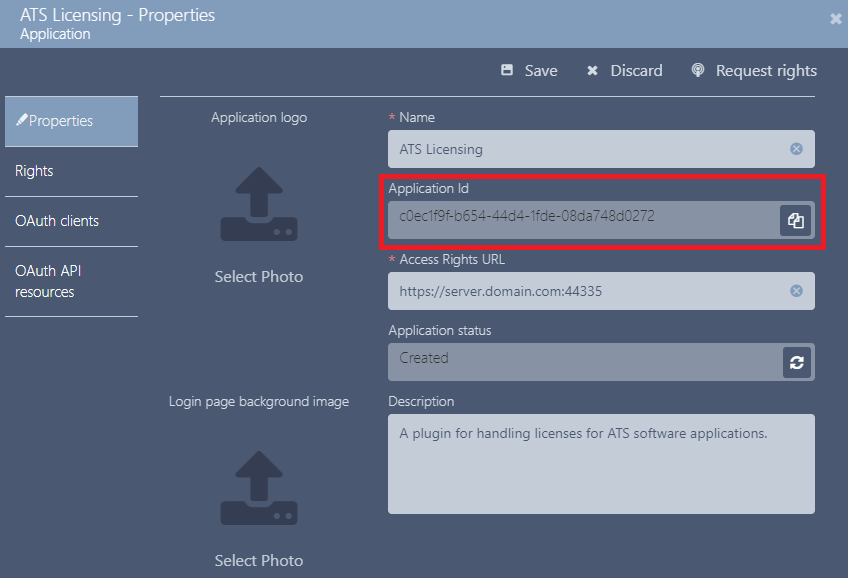Click the Application logo upload icon
848x578 pixels.
pos(259,204)
